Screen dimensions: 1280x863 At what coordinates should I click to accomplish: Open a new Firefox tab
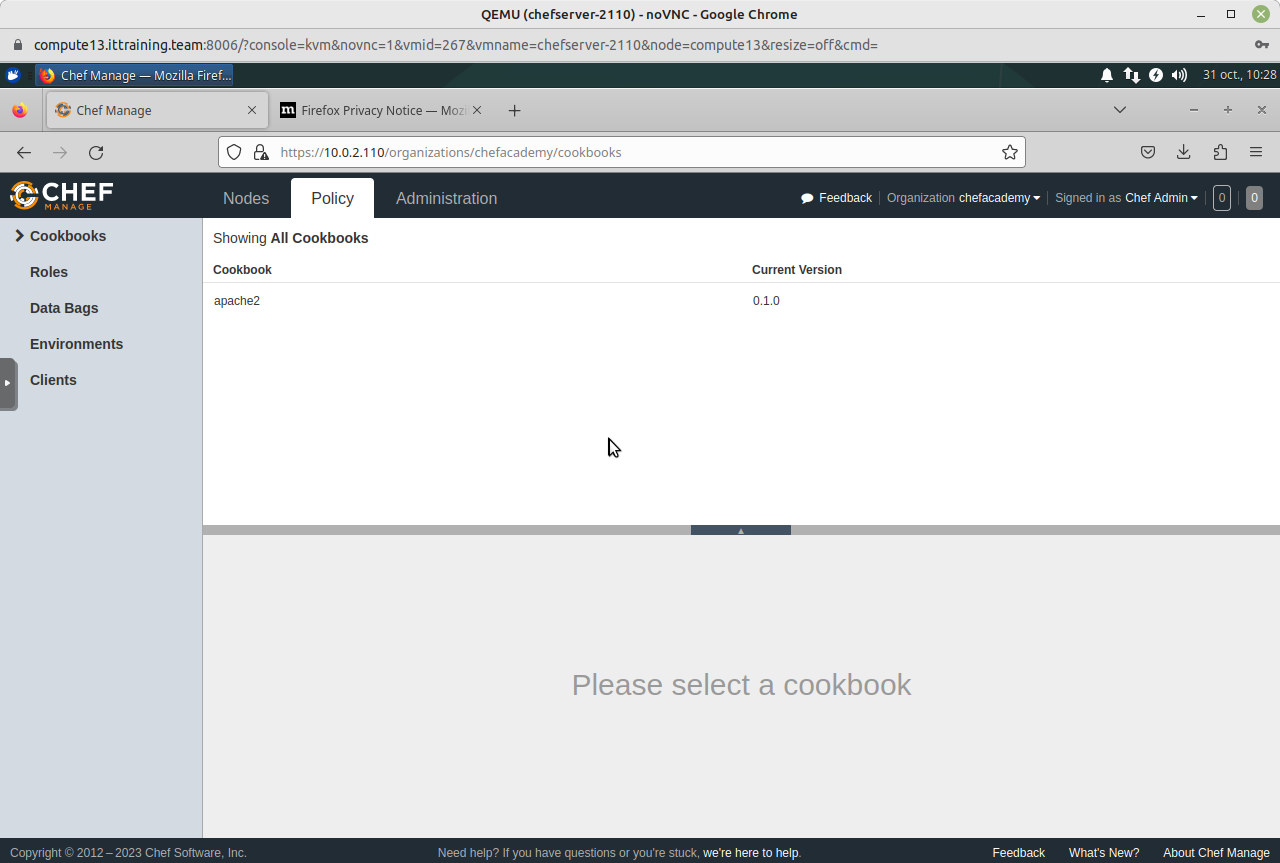(x=514, y=110)
